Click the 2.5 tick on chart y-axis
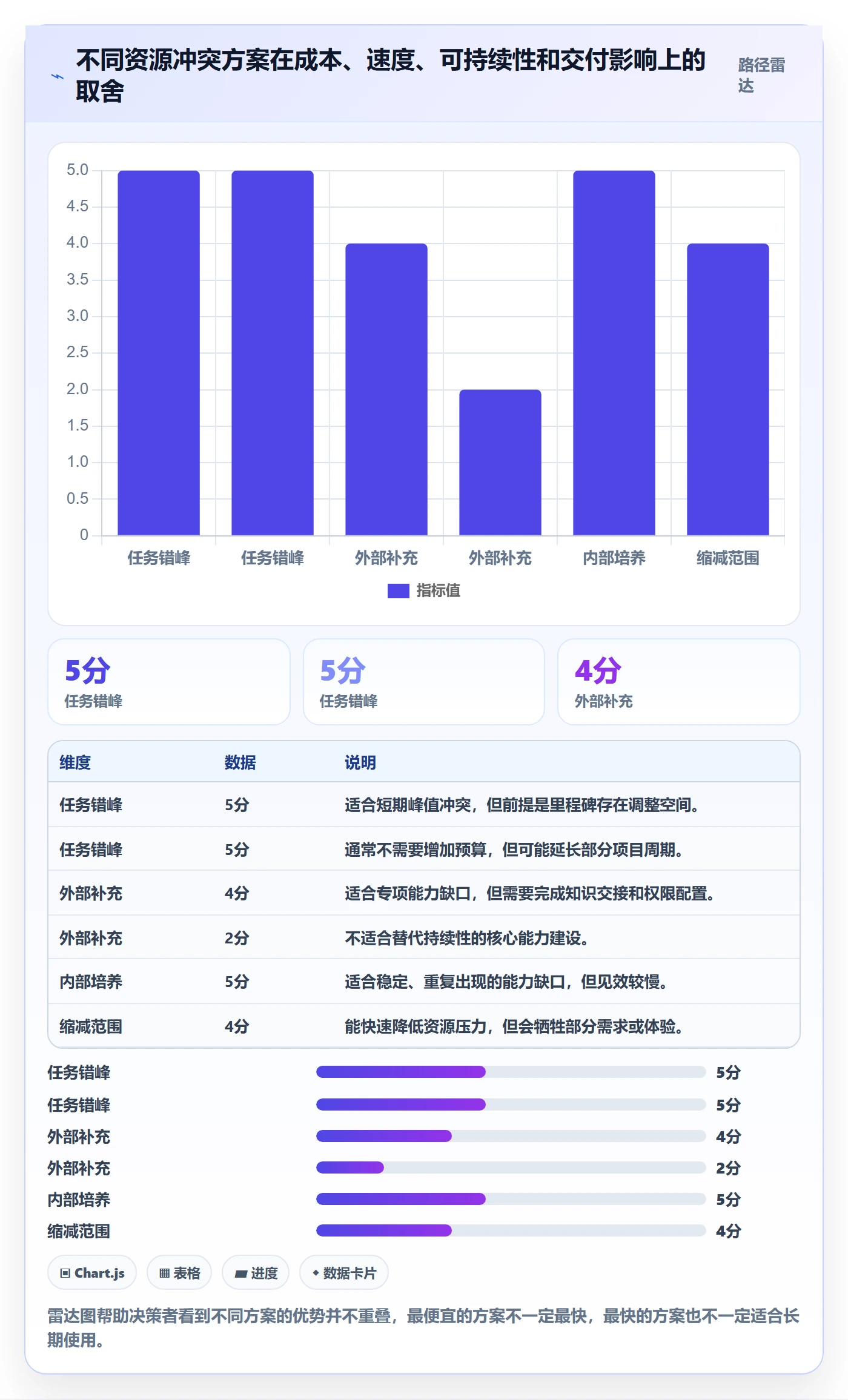 pyautogui.click(x=78, y=352)
